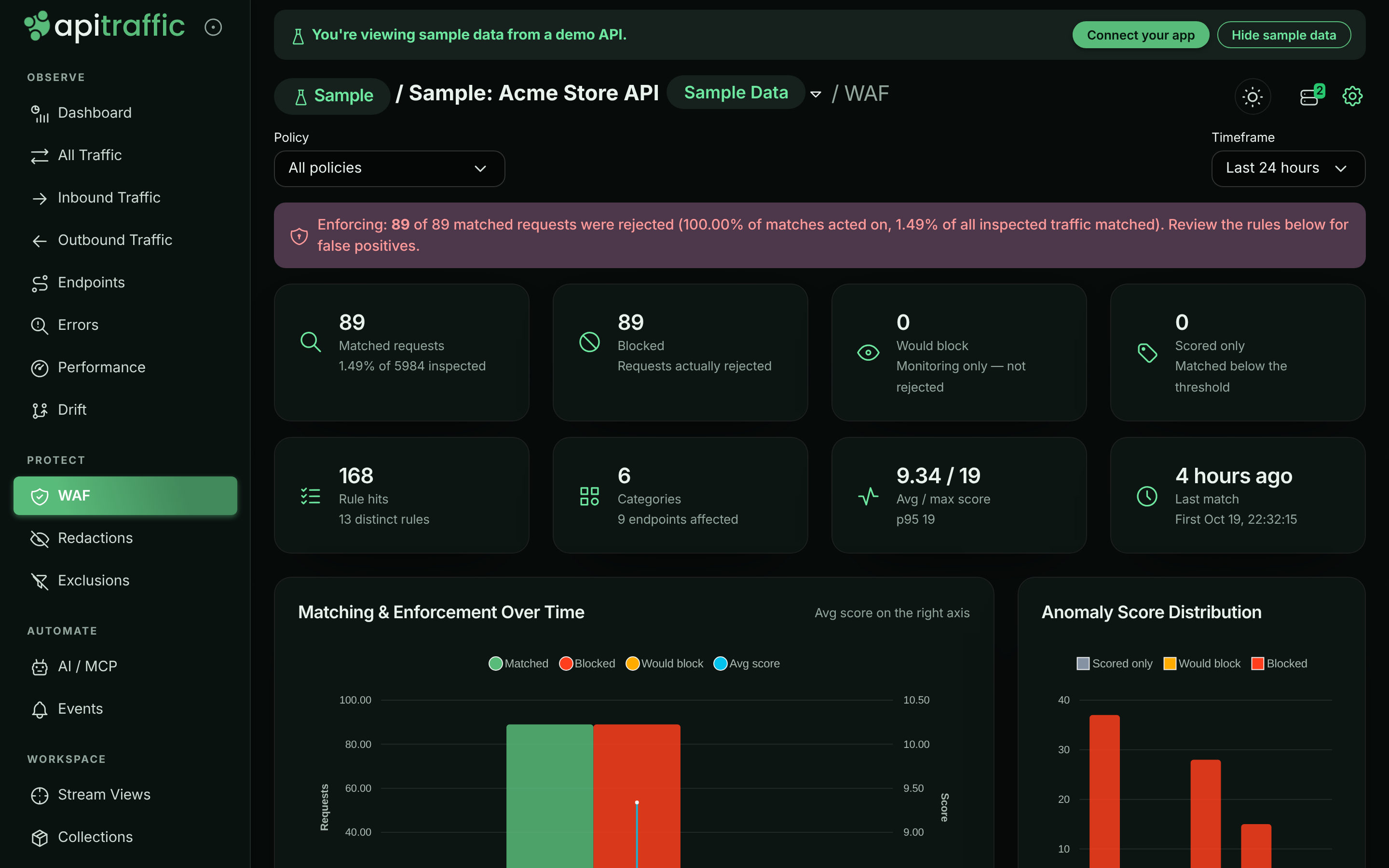Click the Endpoints icon in sidebar
1389x868 pixels.
(40, 283)
